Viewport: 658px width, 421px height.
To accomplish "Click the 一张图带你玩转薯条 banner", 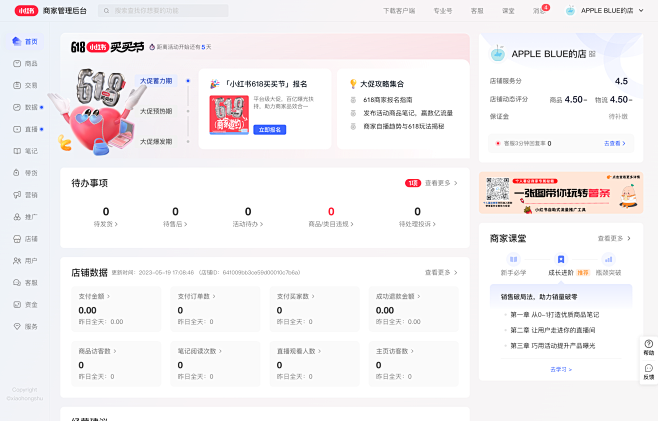I will tap(561, 193).
